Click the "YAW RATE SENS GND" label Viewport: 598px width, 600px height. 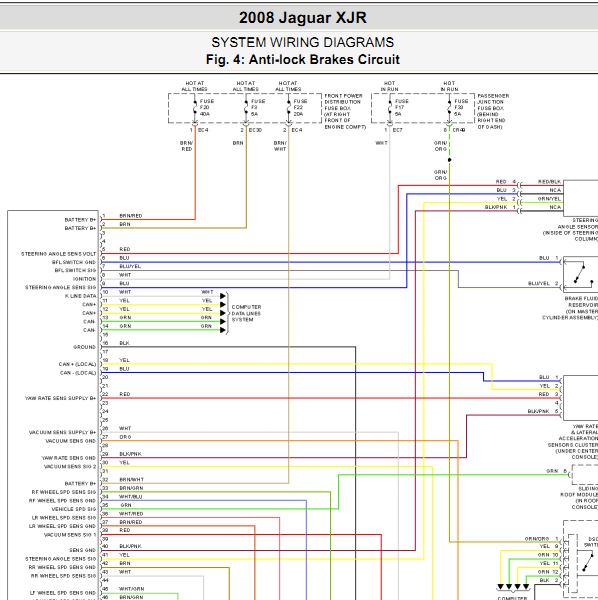[69, 458]
